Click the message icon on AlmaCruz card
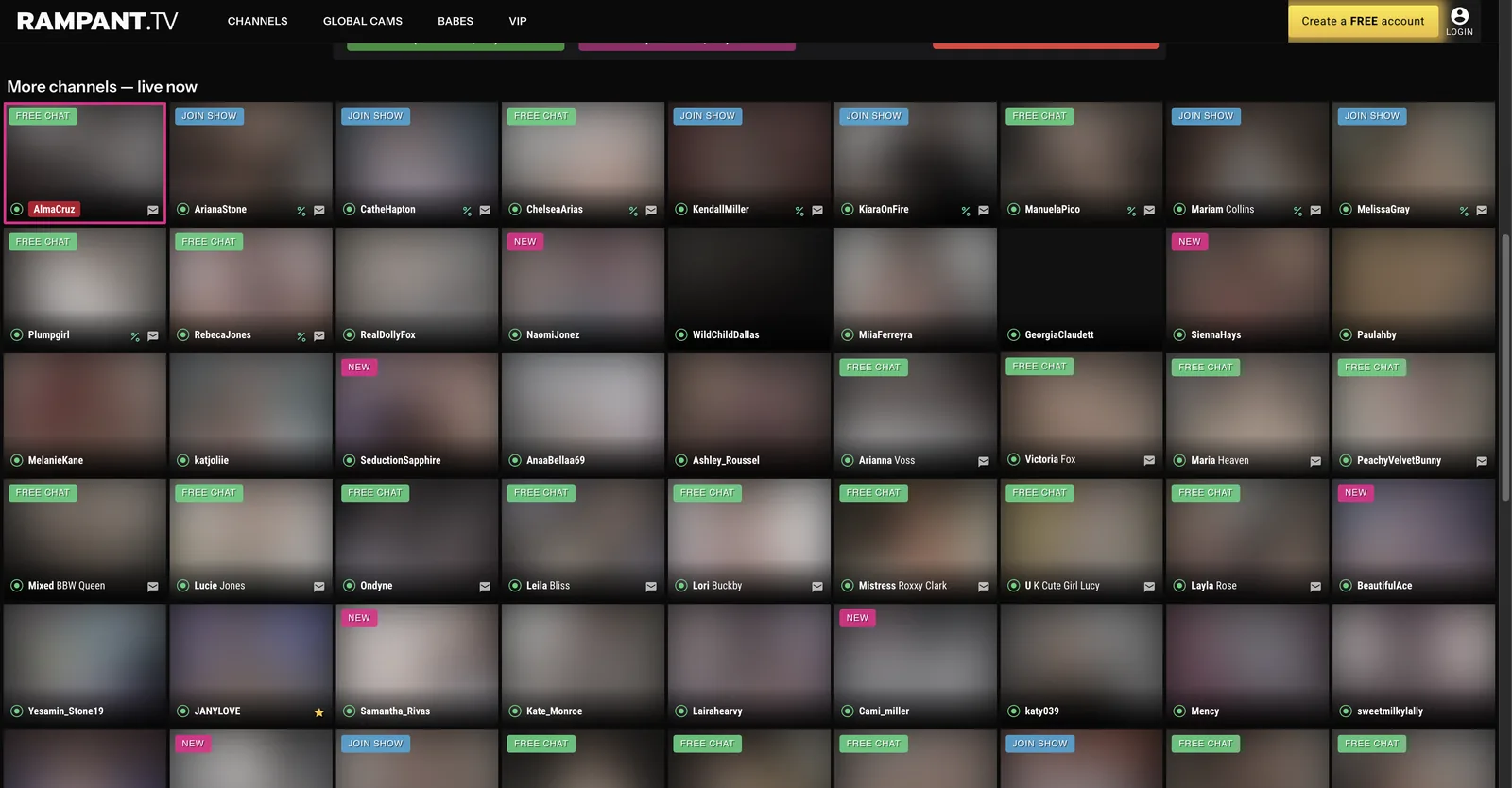Image resolution: width=1512 pixels, height=788 pixels. (x=153, y=211)
